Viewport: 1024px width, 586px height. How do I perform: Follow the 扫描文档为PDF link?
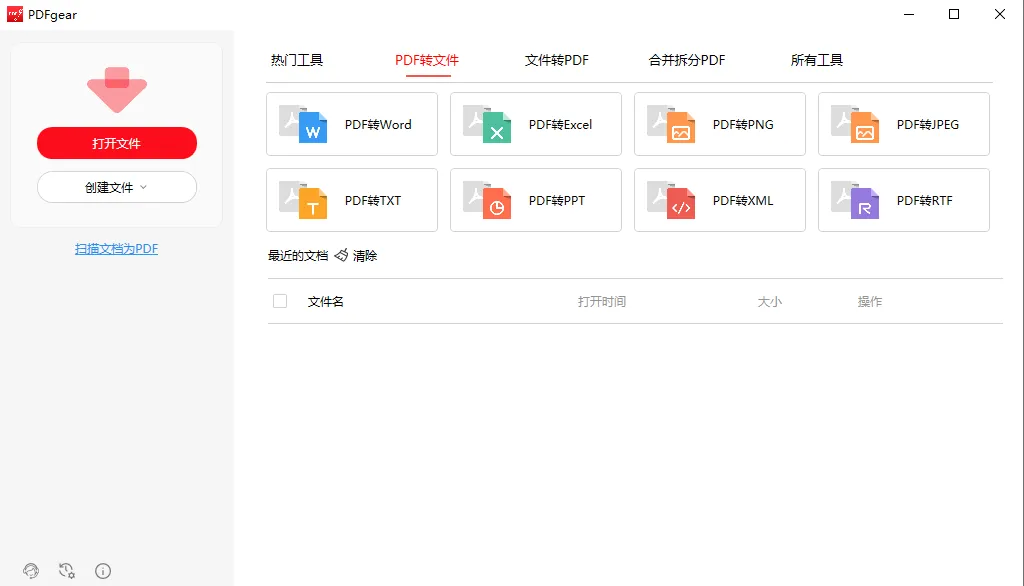(116, 249)
